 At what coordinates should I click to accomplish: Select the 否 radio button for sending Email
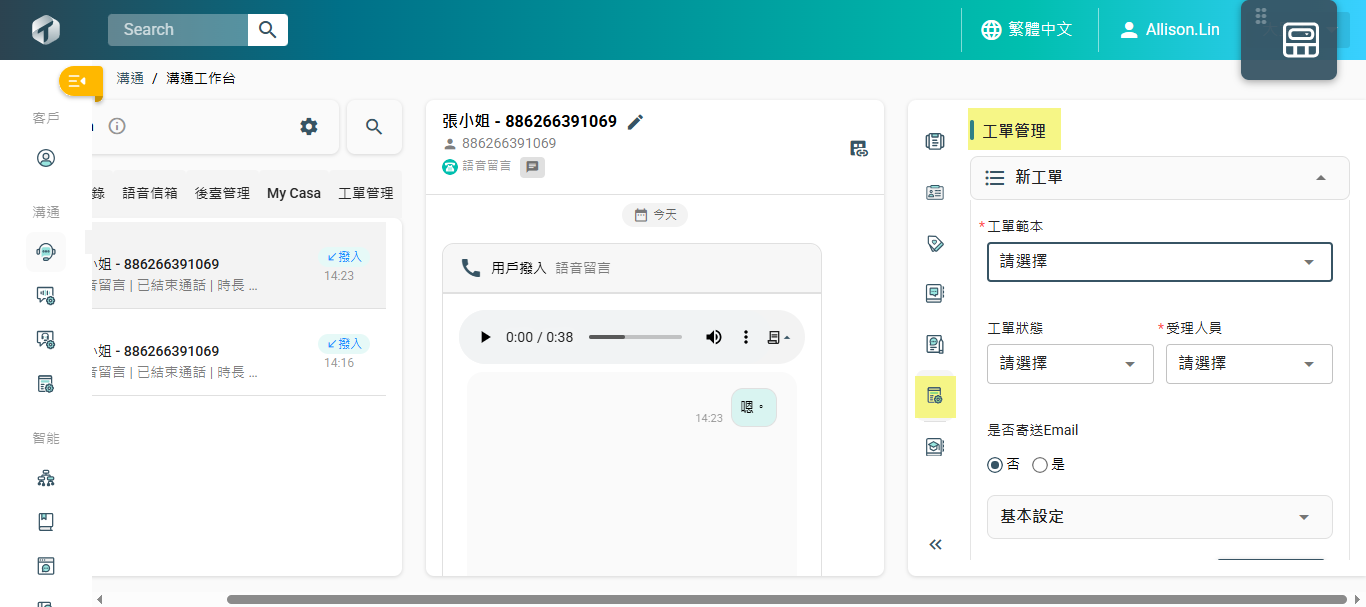click(x=995, y=465)
